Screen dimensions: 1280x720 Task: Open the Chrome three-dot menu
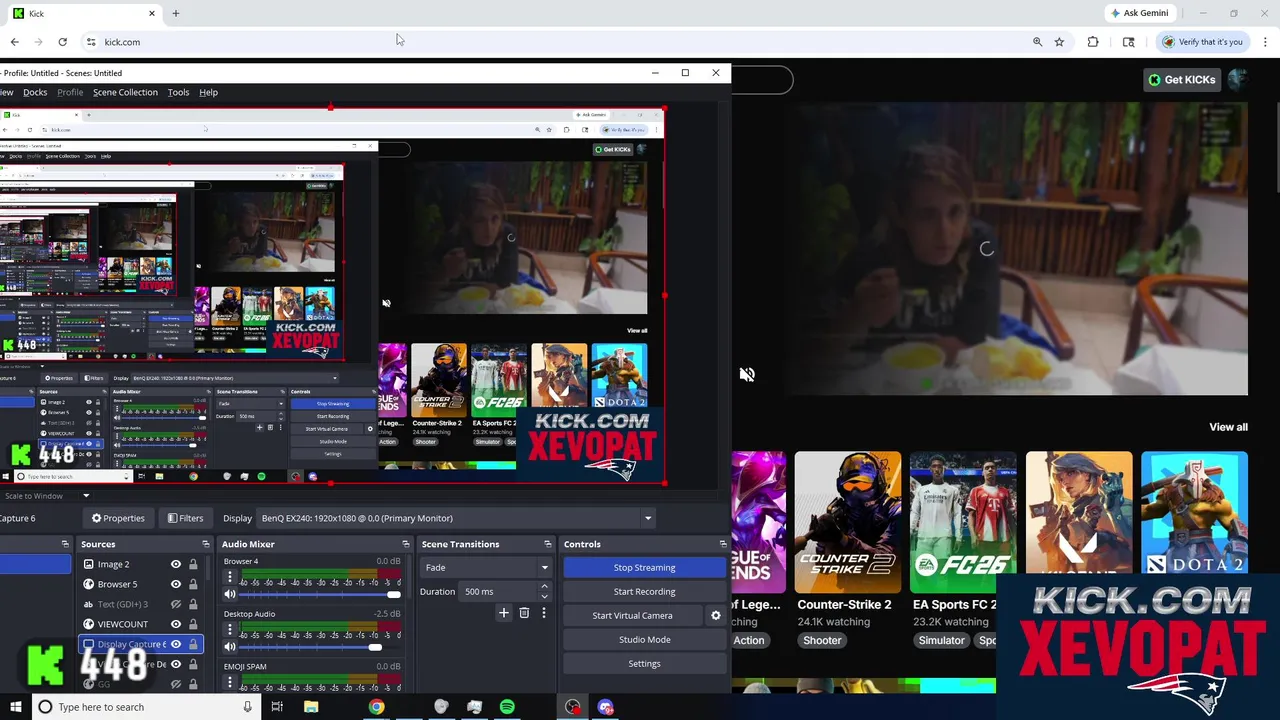tap(1266, 42)
